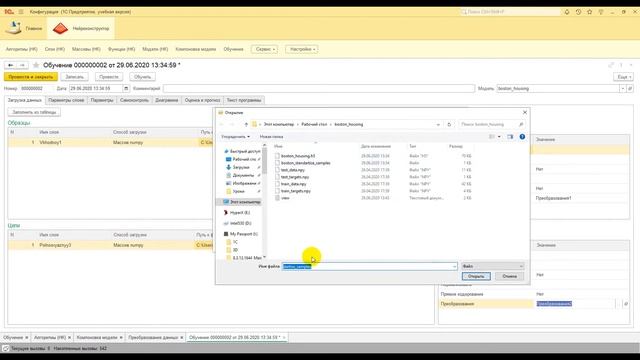This screenshot has width=640, height=360.
Task: Select My Passport drive in the dialog sidebar
Action: click(x=240, y=234)
